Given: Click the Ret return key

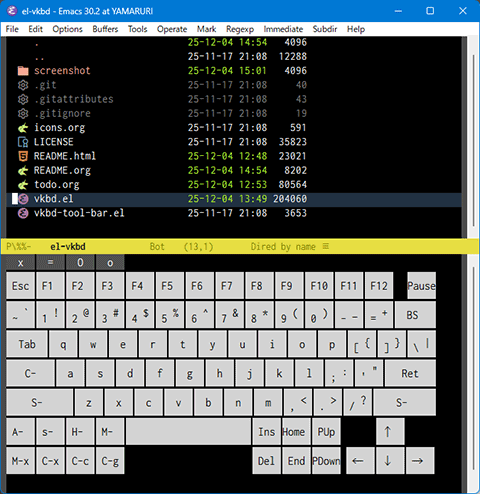Looking at the screenshot, I should 410,373.
